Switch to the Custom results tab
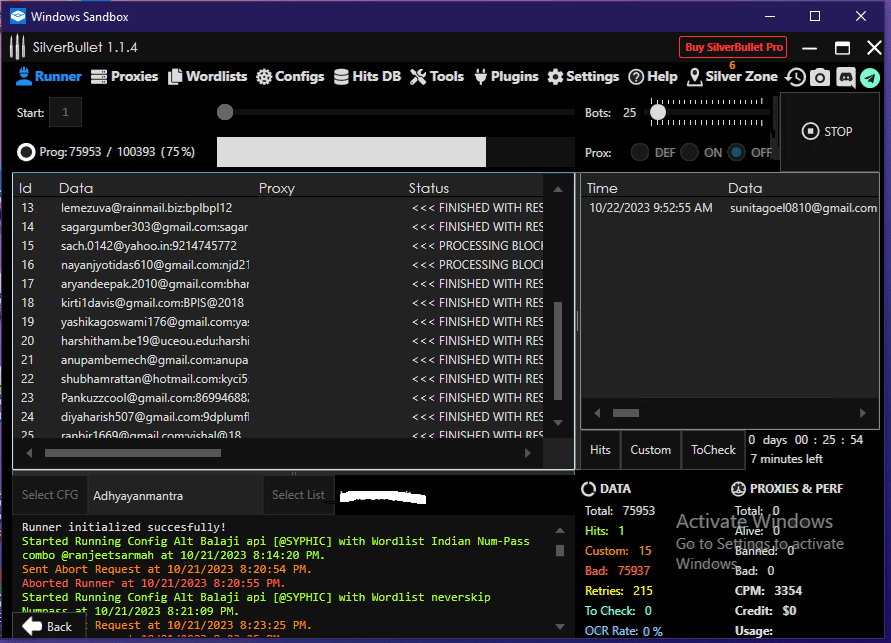 (650, 450)
